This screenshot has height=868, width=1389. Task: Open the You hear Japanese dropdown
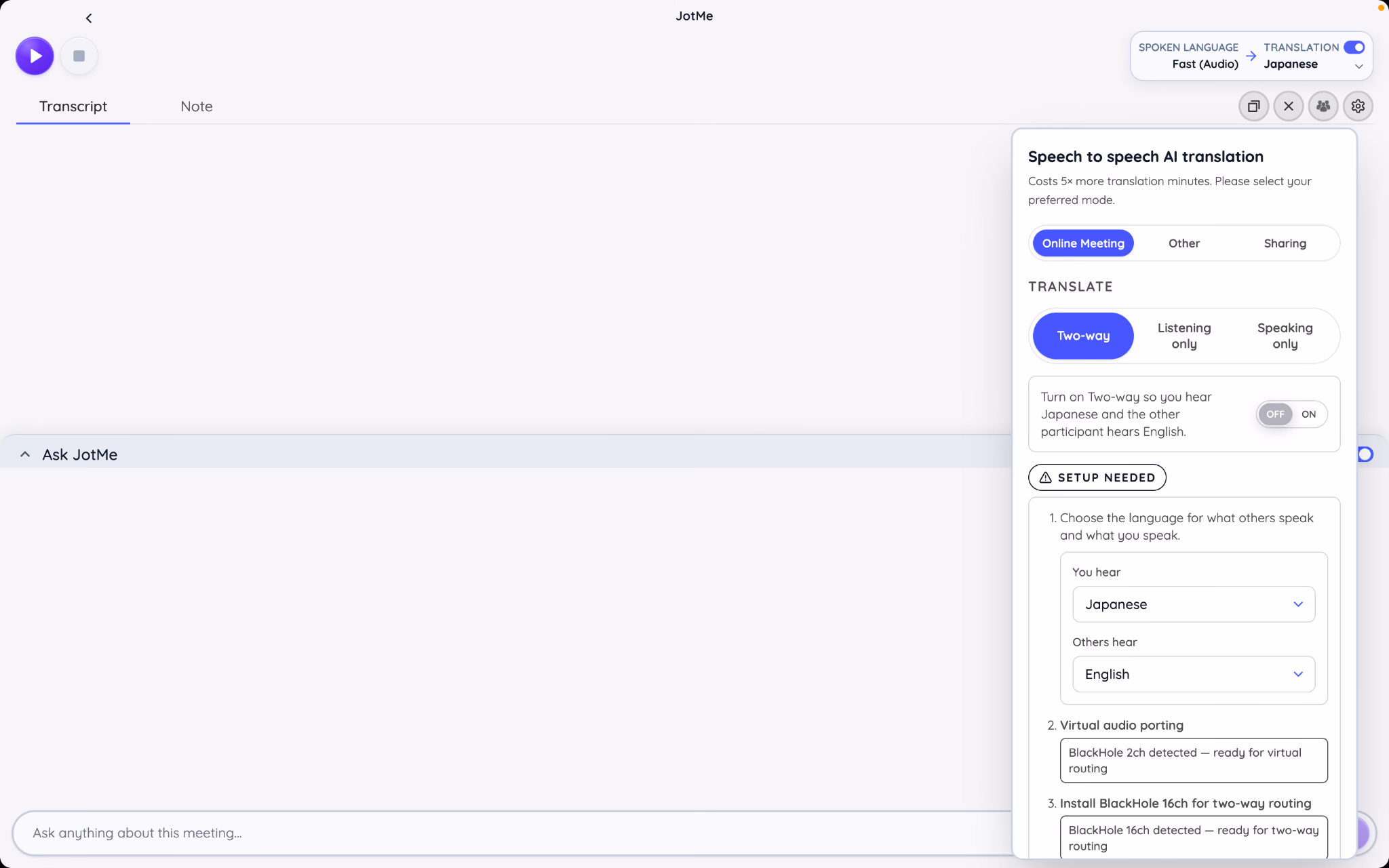click(1193, 604)
